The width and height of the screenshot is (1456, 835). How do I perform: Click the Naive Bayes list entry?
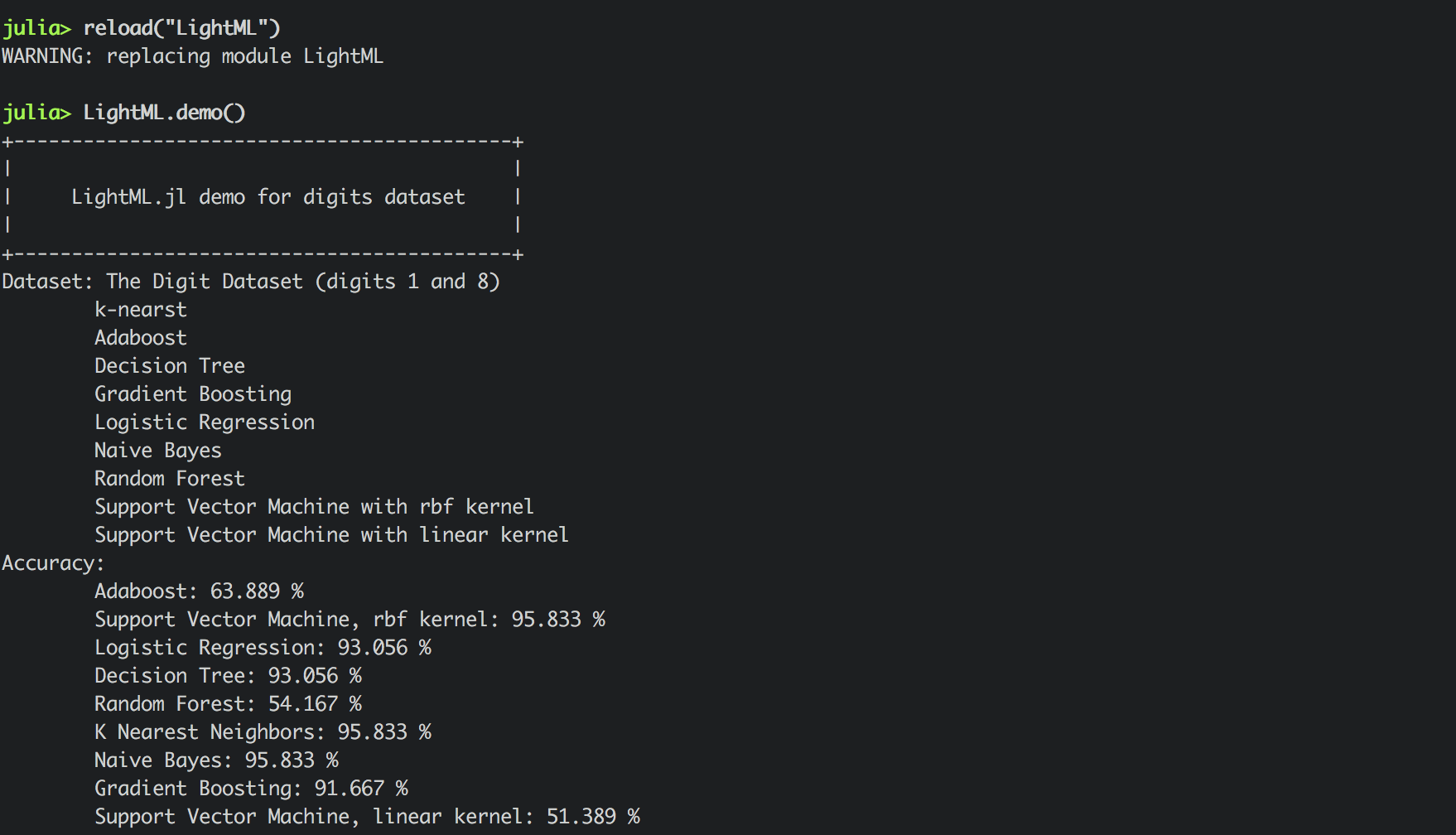click(x=158, y=451)
